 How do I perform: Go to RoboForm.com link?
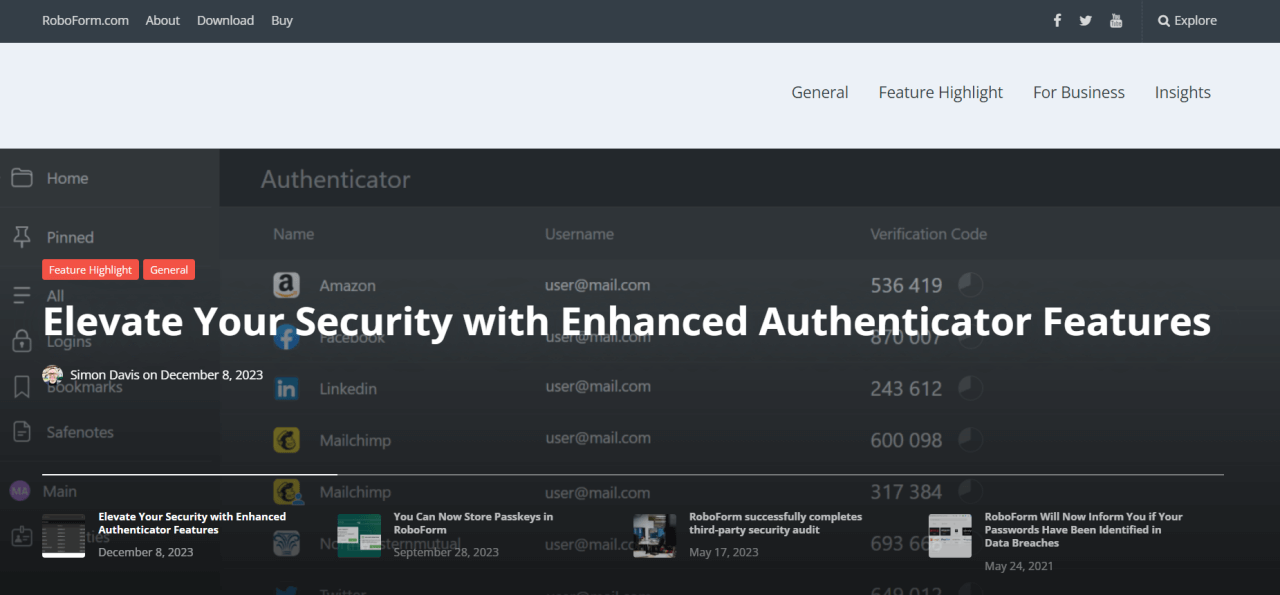85,20
